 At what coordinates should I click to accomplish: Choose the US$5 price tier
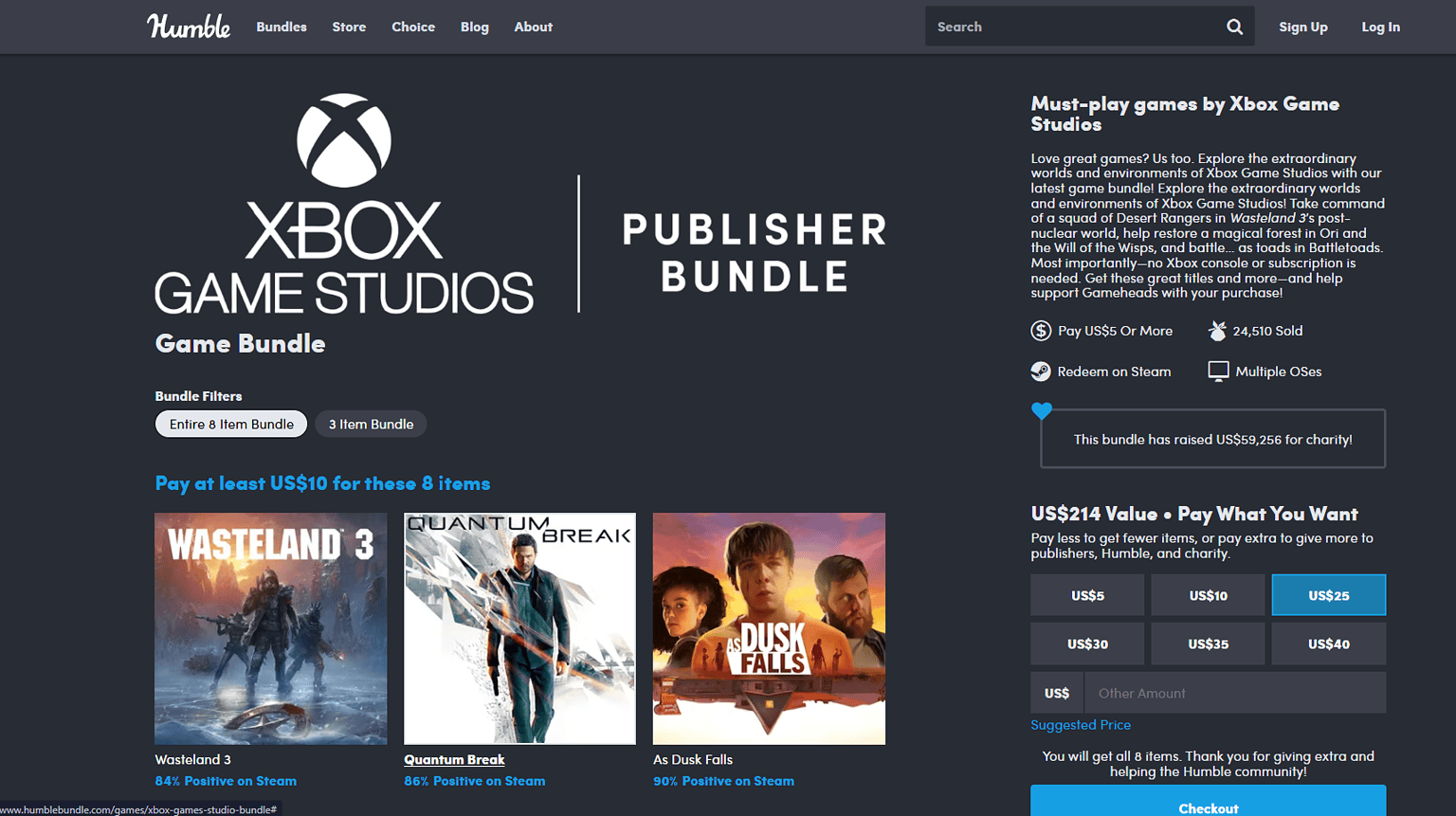[x=1087, y=595]
